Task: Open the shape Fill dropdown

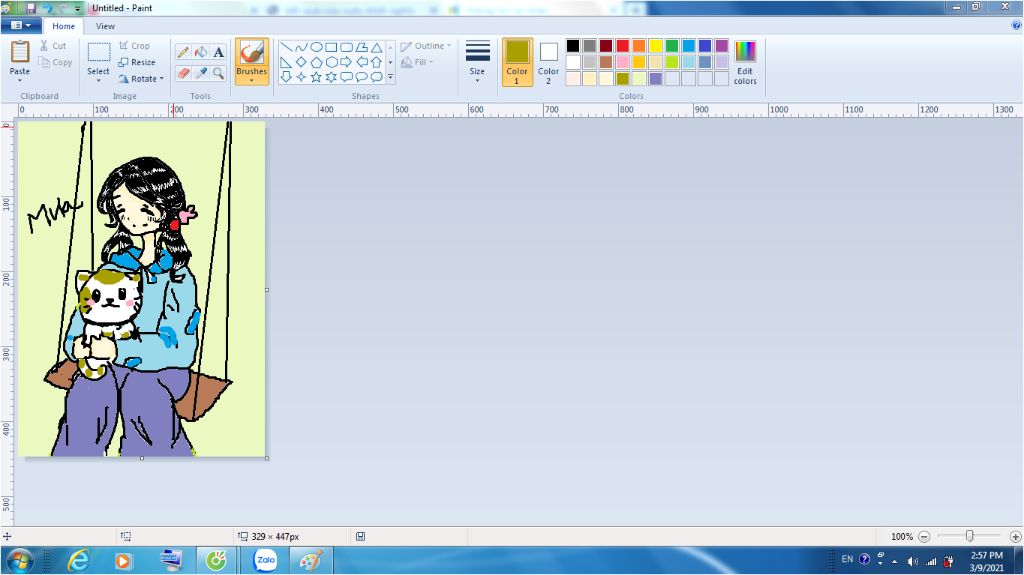Action: [x=417, y=62]
